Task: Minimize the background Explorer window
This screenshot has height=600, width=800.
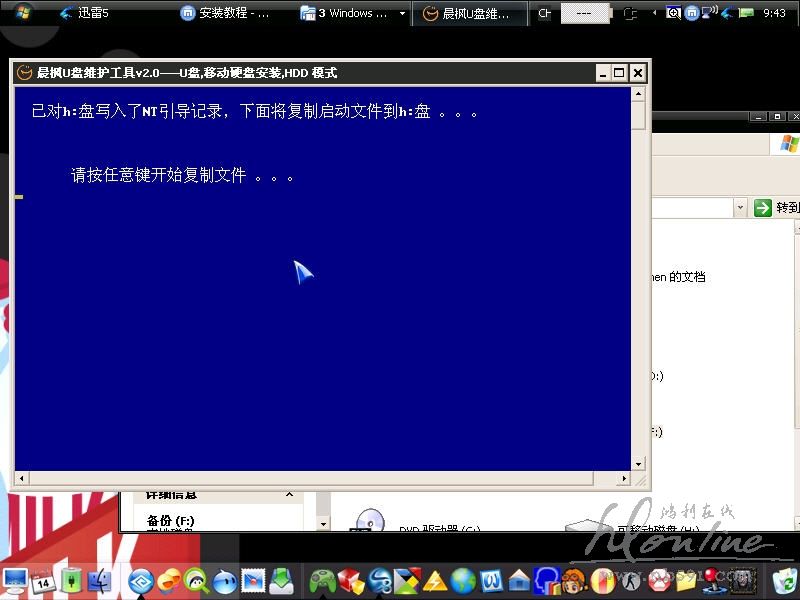Action: 759,117
